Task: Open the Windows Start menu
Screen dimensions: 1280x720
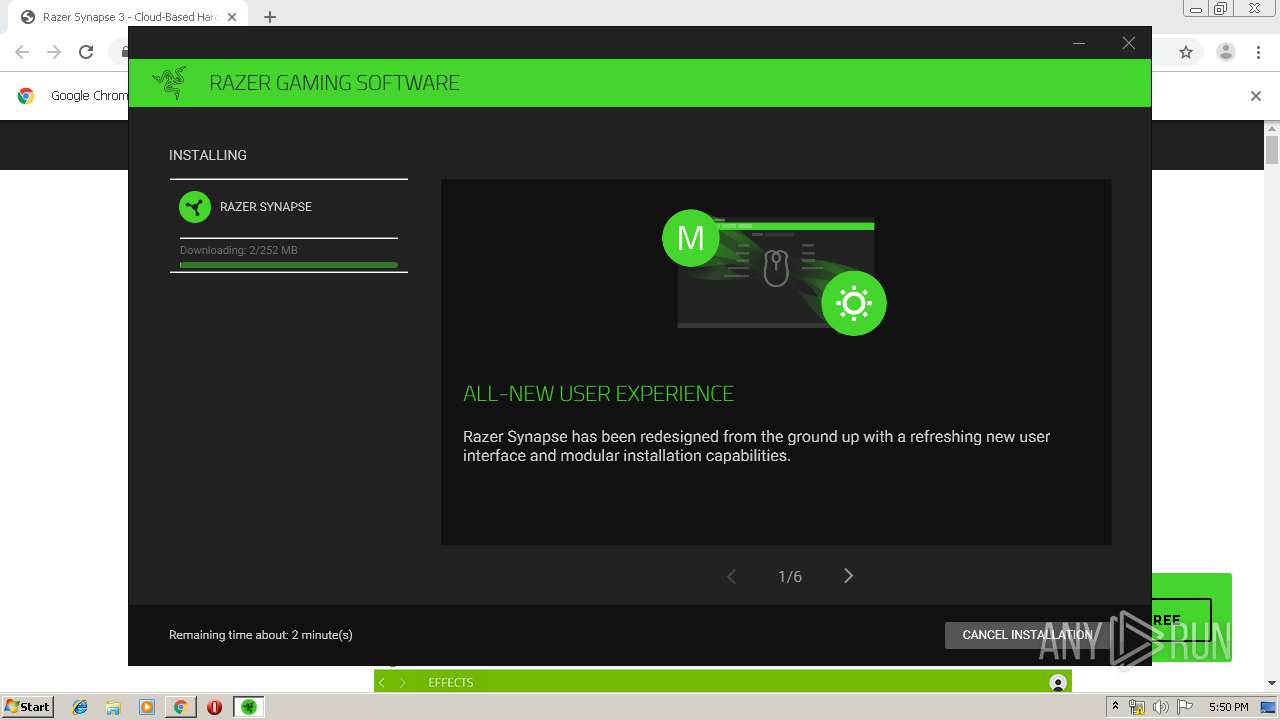Action: pyautogui.click(x=28, y=706)
